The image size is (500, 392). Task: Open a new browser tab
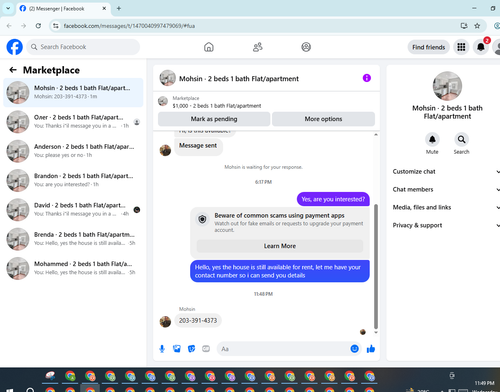(119, 8)
